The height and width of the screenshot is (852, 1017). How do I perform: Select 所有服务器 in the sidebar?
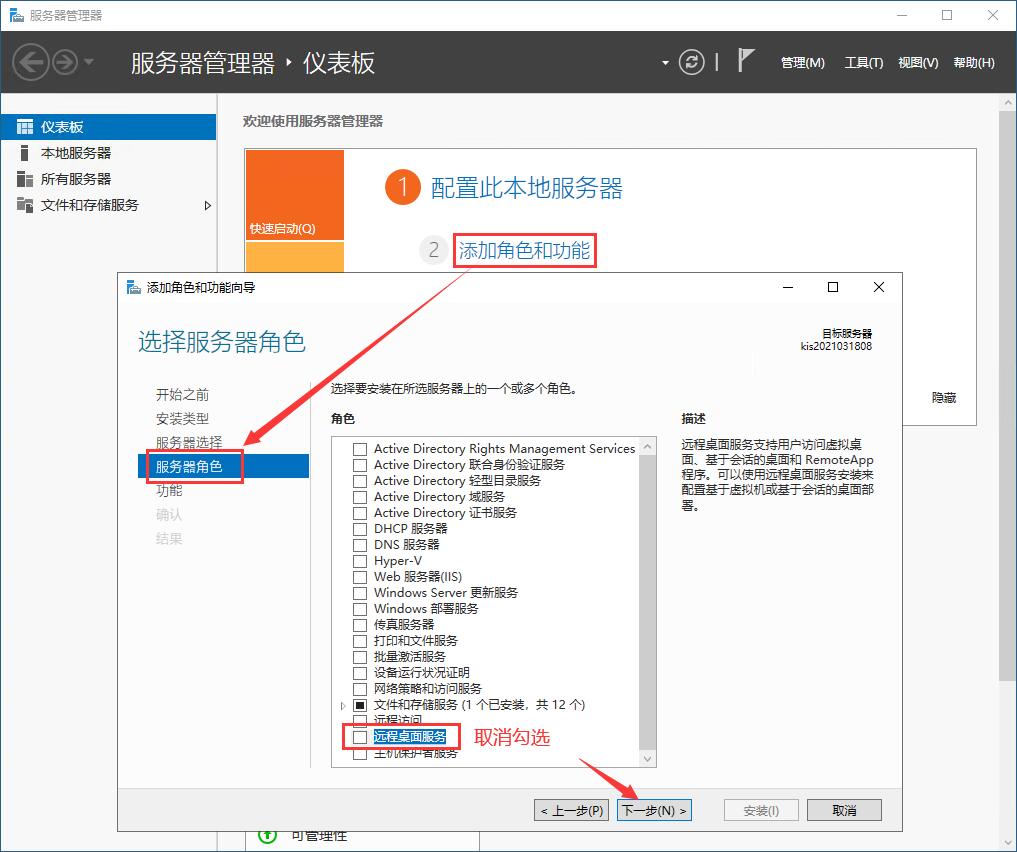[x=108, y=179]
